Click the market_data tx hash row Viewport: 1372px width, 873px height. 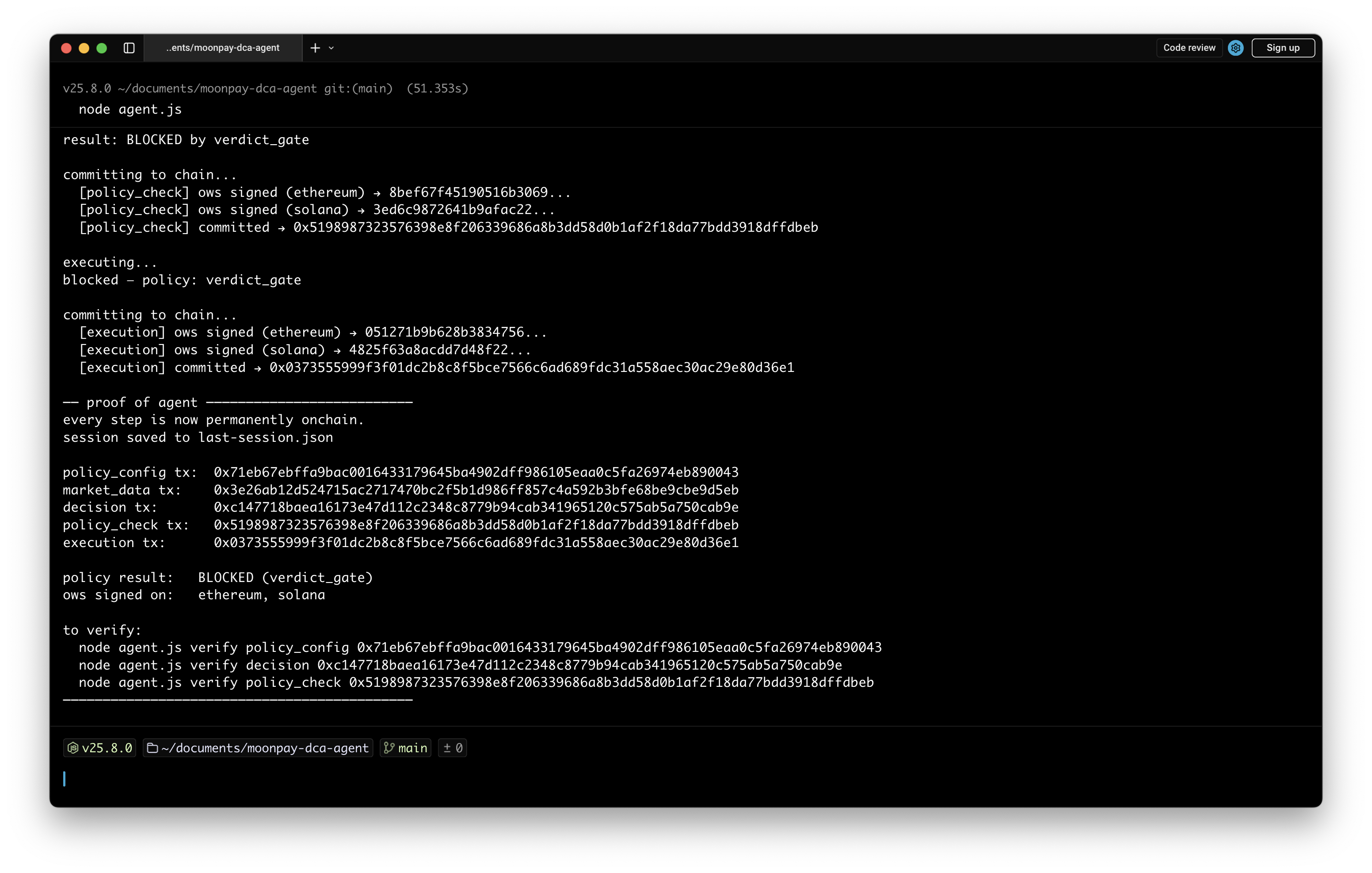click(x=400, y=490)
